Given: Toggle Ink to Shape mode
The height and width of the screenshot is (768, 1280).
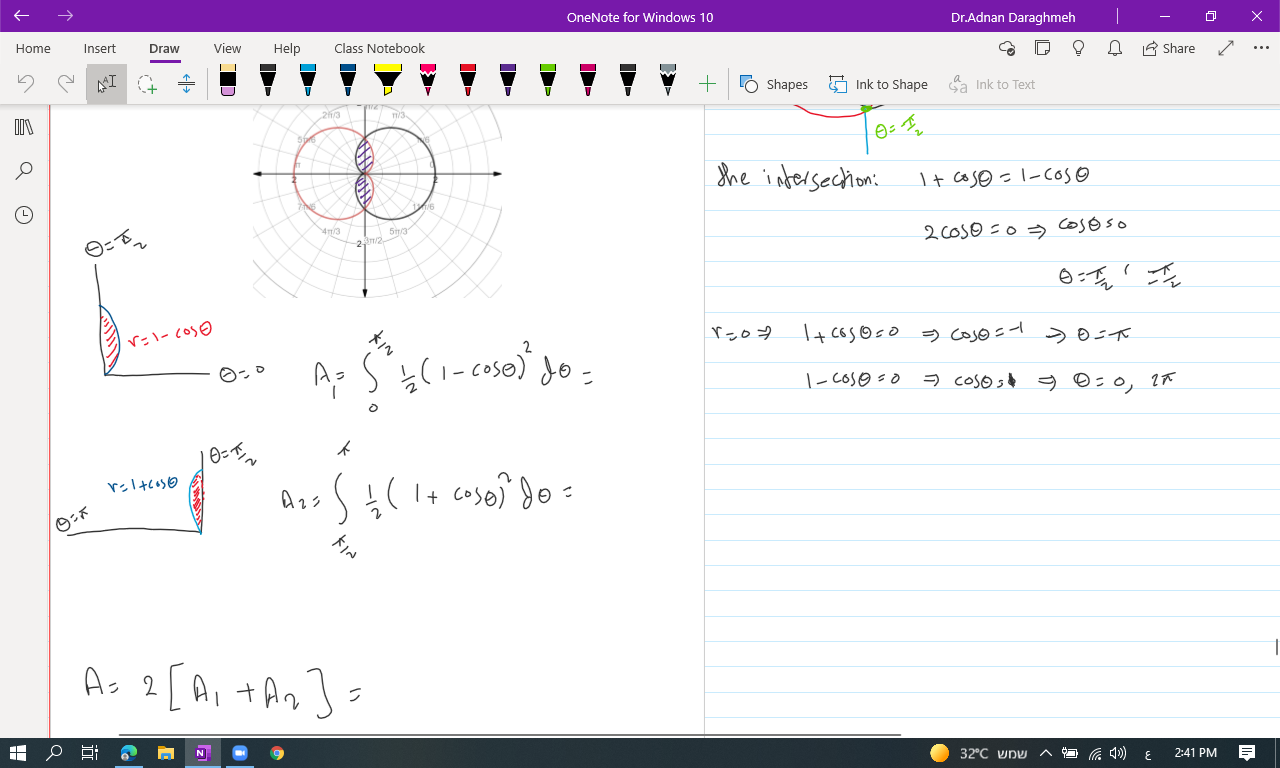Looking at the screenshot, I should [x=878, y=84].
